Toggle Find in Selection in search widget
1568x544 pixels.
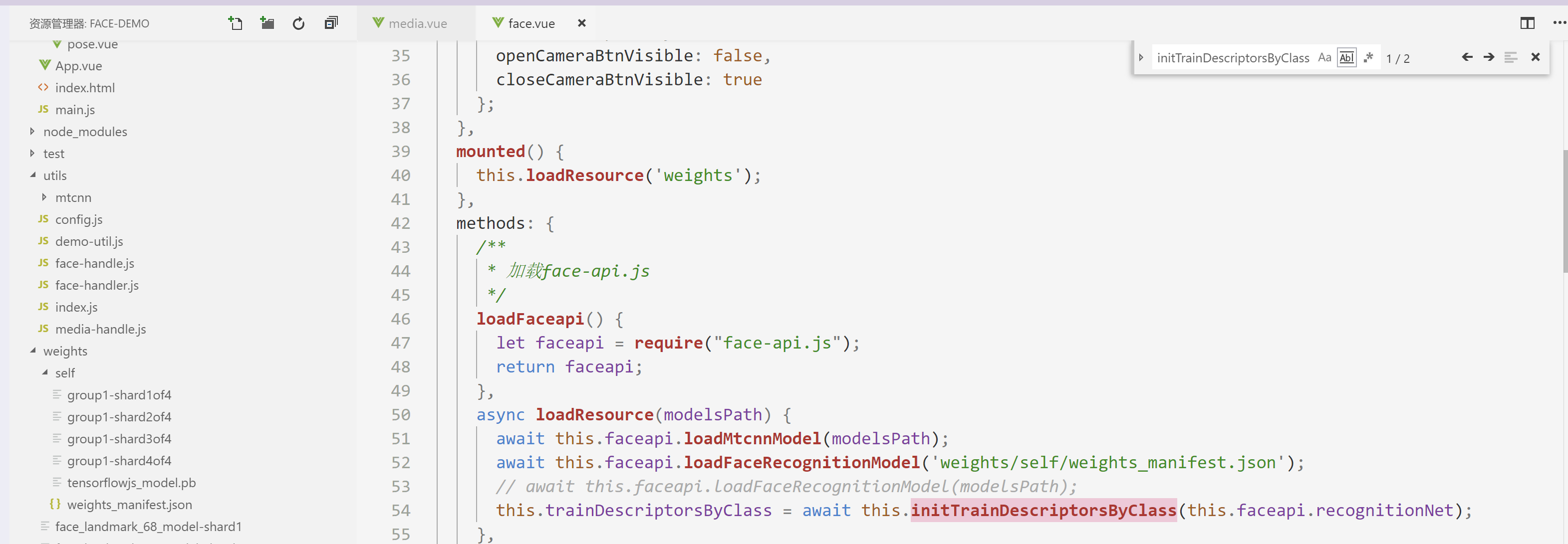(1512, 56)
